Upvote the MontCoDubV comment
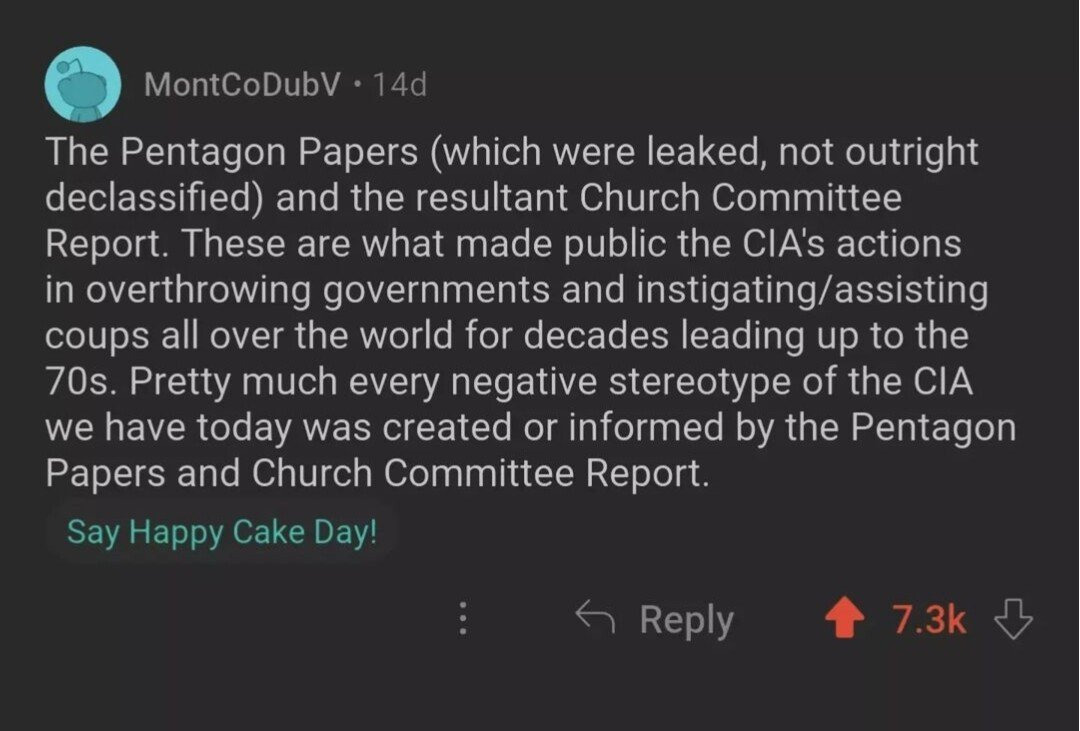The image size is (1080, 731). pos(844,620)
